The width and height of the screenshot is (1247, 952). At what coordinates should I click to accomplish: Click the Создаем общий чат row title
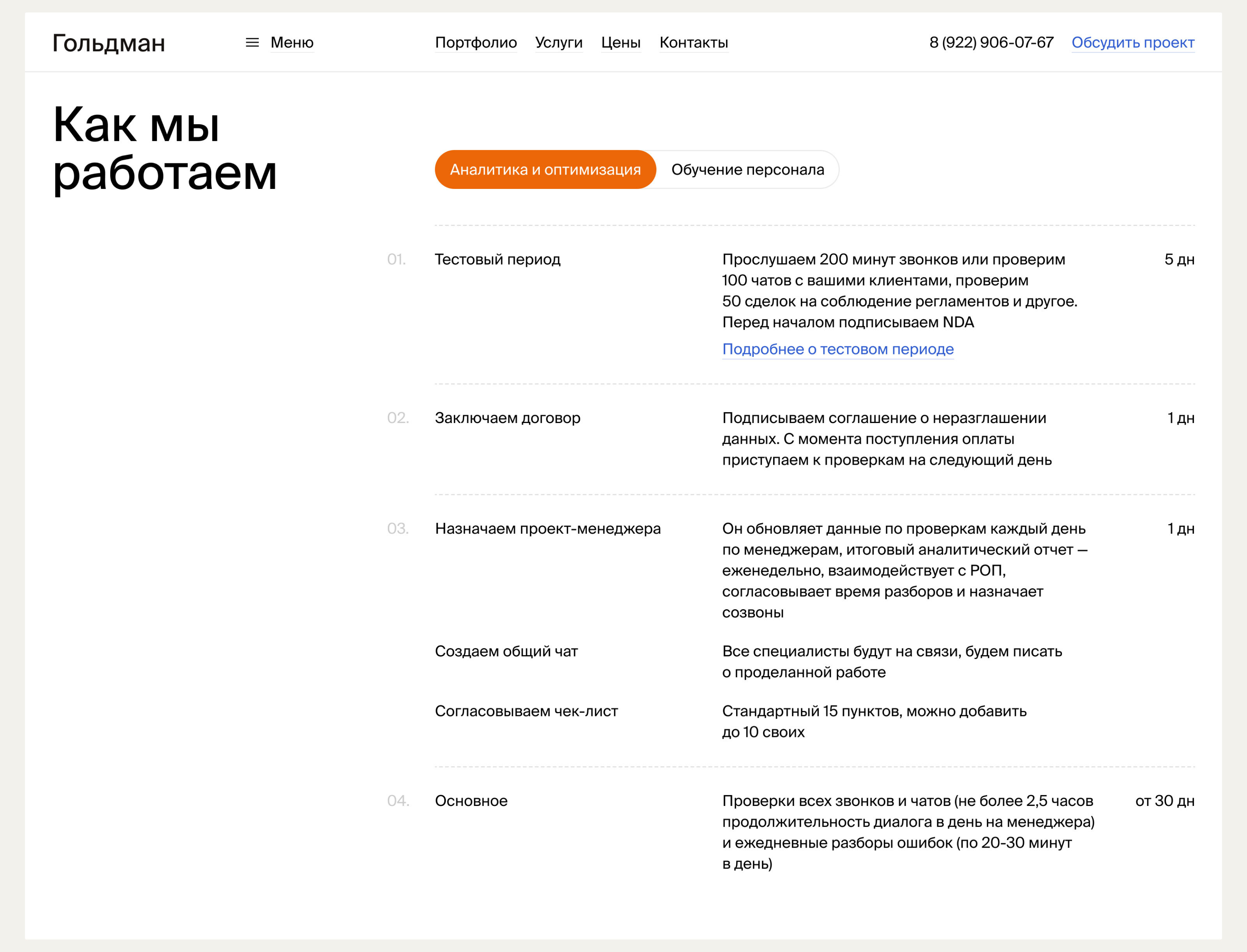coord(506,652)
